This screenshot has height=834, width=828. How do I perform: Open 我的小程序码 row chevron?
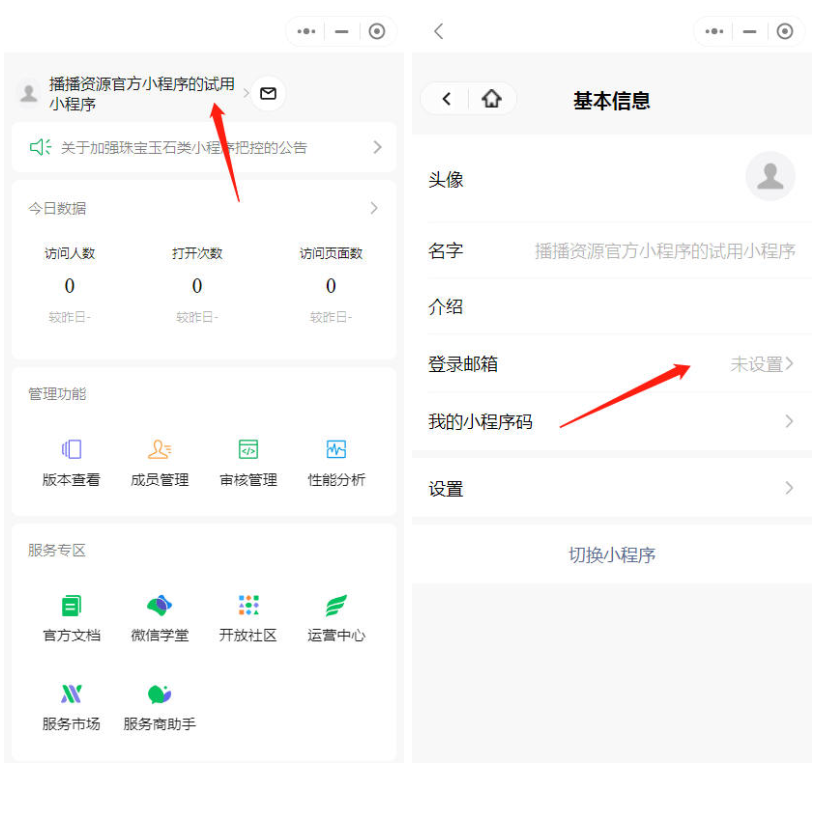[x=789, y=421]
